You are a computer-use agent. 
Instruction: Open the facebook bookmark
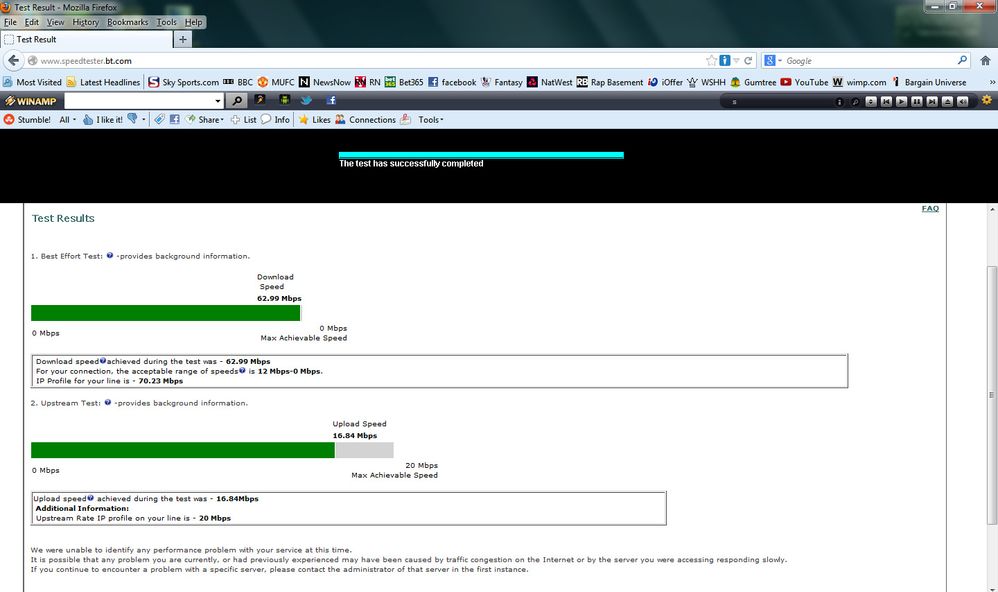tap(452, 82)
